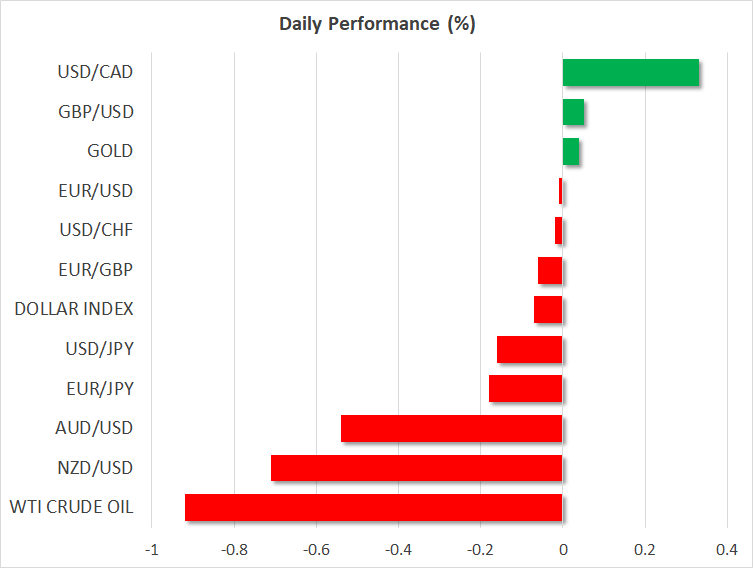Viewport: 753px width, 568px height.
Task: Select the WTI CRUDE OIL bar
Action: pos(373,508)
